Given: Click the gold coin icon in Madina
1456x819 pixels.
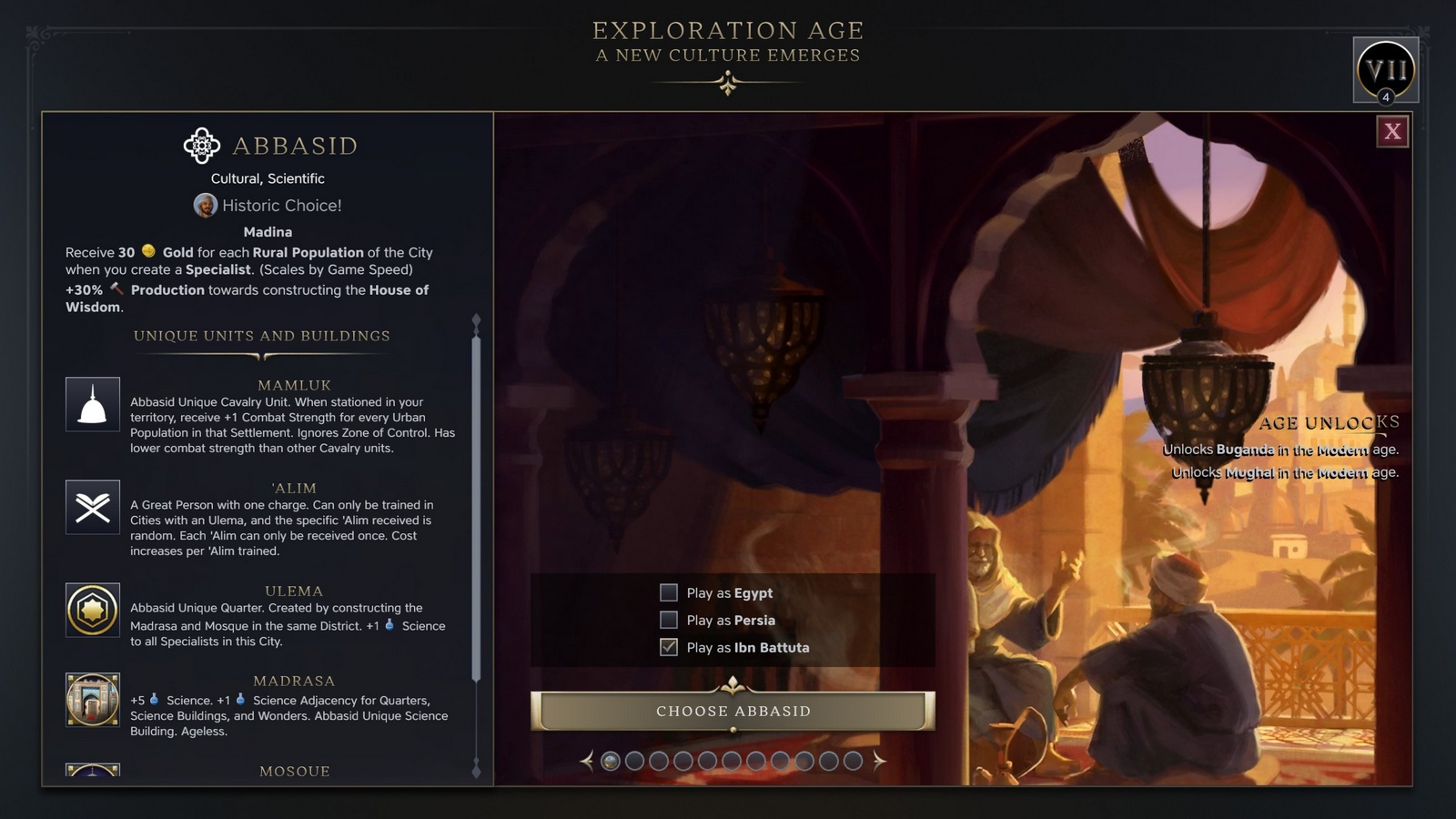Looking at the screenshot, I should 148,251.
